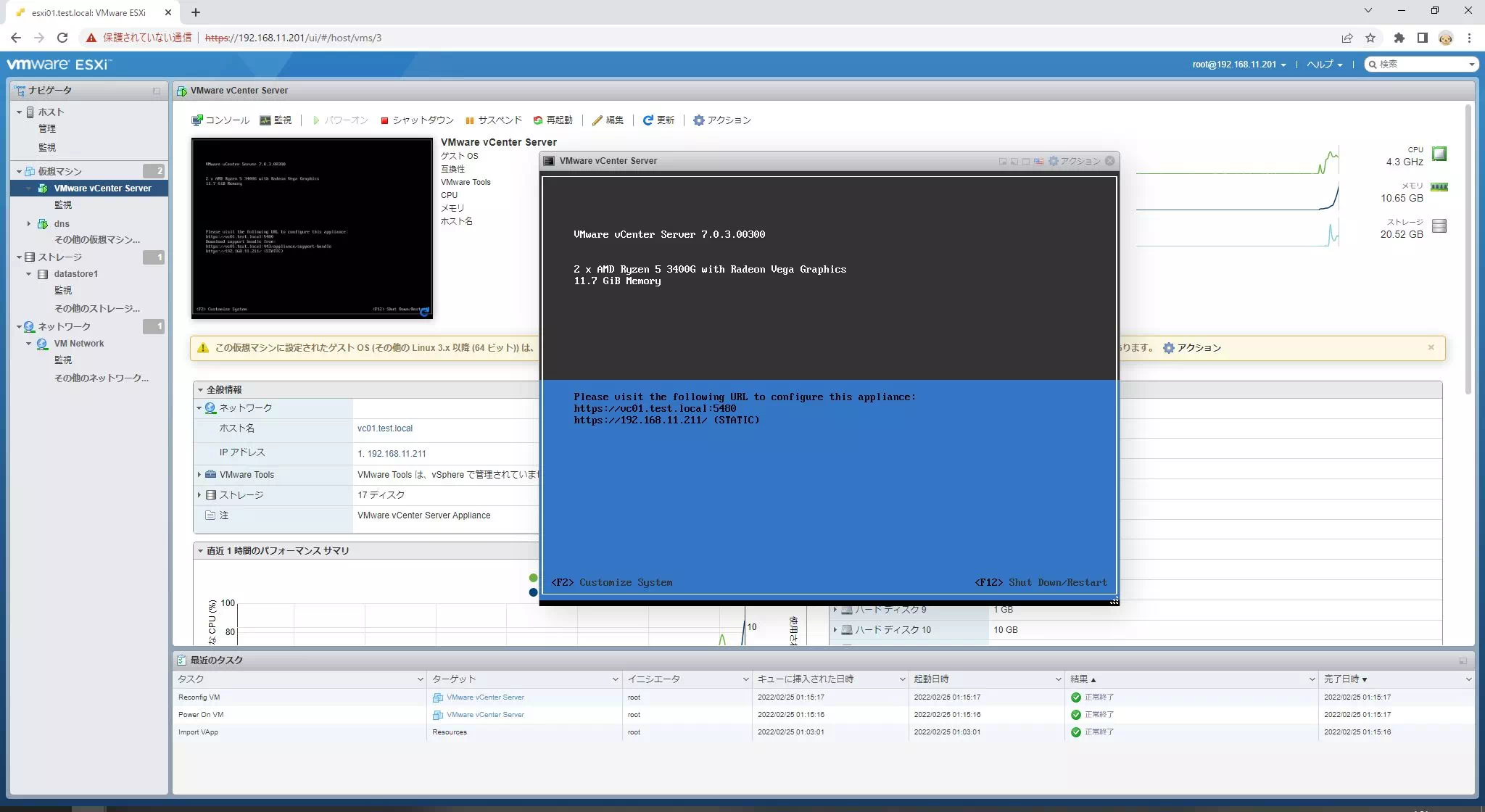This screenshot has height=812, width=1485.
Task: Open その他のネットワーク... in navigator
Action: tap(102, 378)
